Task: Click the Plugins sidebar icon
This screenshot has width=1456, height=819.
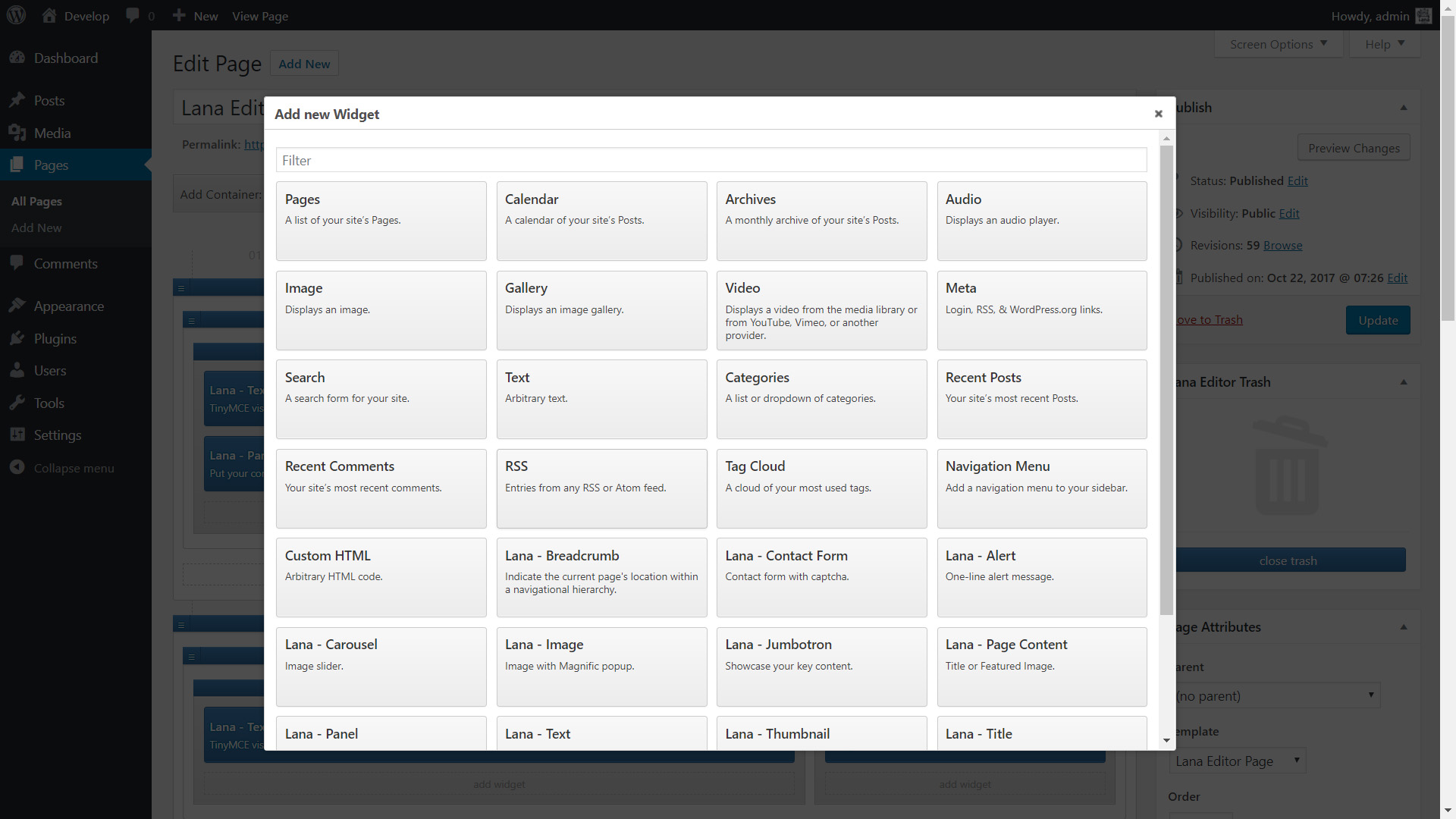Action: pos(17,338)
